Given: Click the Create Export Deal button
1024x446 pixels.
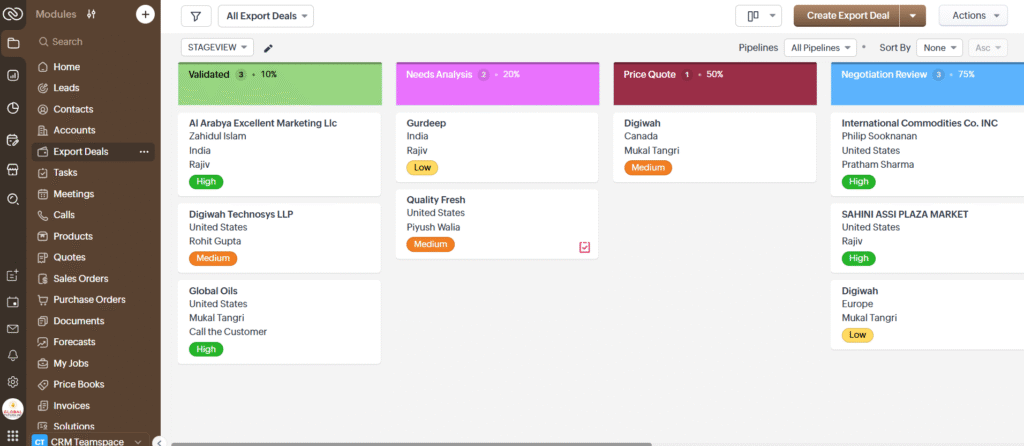Looking at the screenshot, I should tap(846, 16).
